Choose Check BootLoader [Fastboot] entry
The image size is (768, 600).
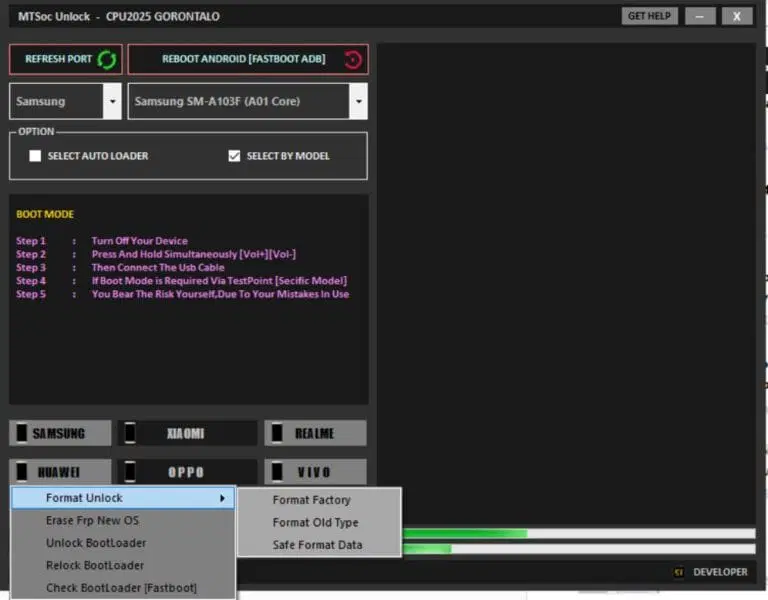click(x=123, y=588)
